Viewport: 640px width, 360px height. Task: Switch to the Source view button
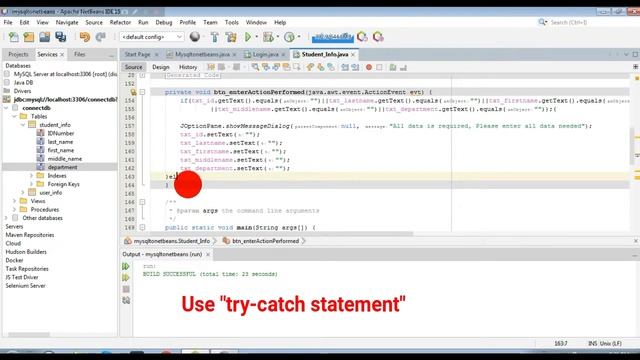[x=133, y=67]
